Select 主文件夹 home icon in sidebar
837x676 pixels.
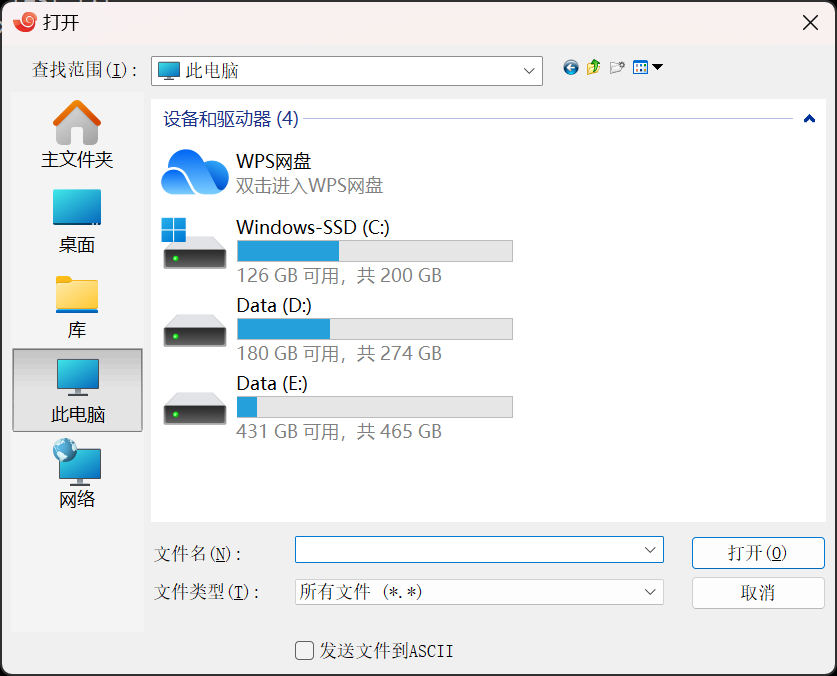click(77, 135)
